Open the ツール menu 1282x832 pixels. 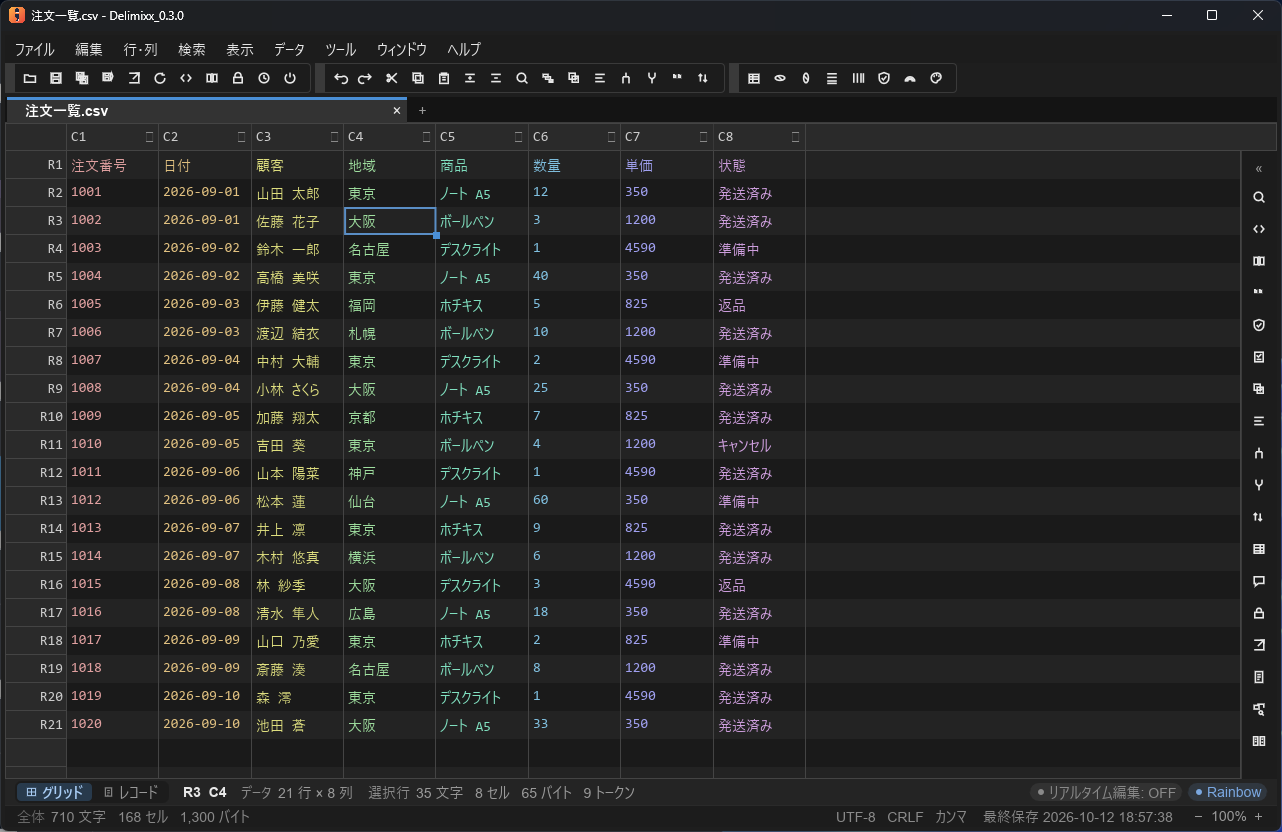click(x=340, y=49)
